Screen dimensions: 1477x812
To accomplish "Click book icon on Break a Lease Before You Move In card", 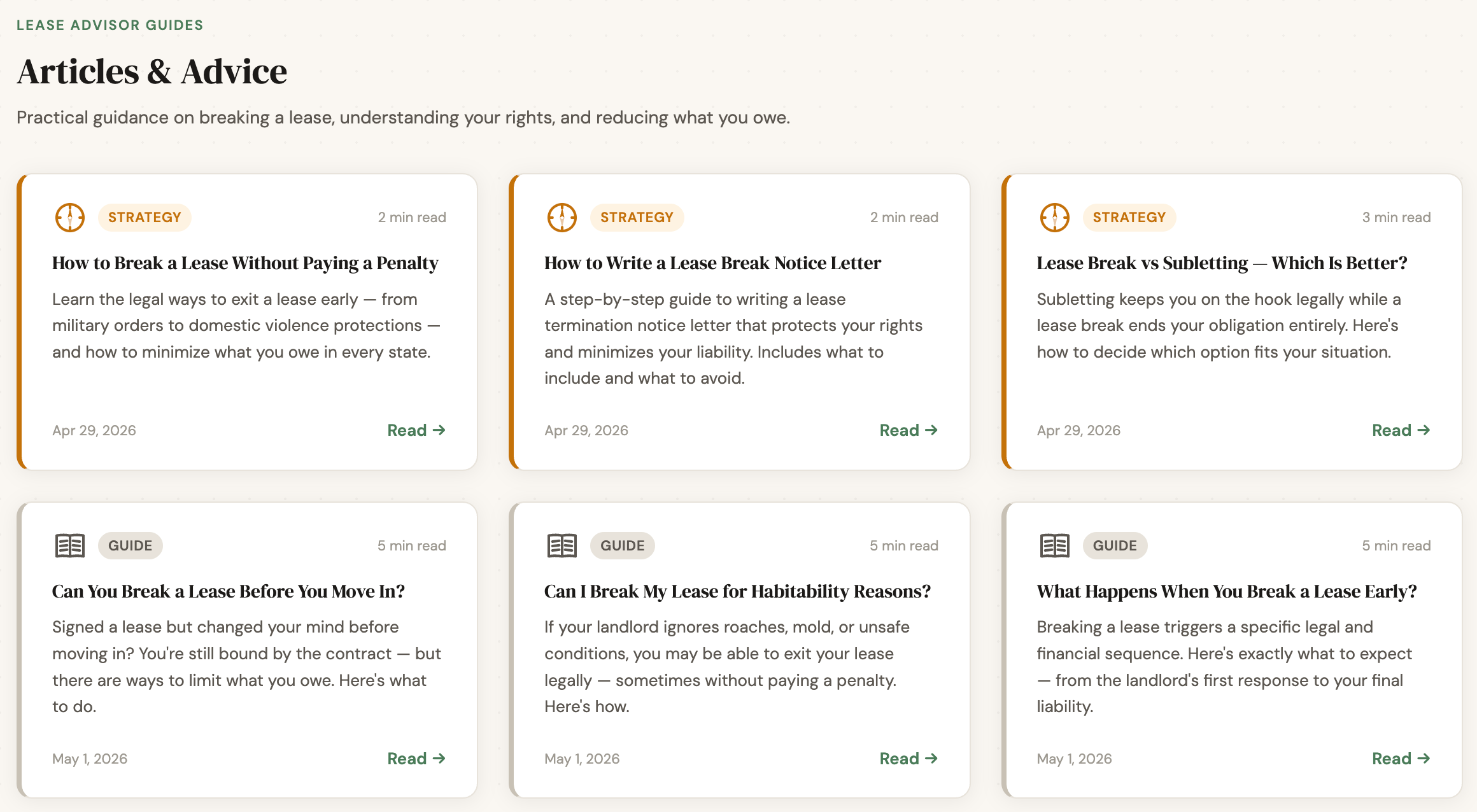I will (x=69, y=545).
